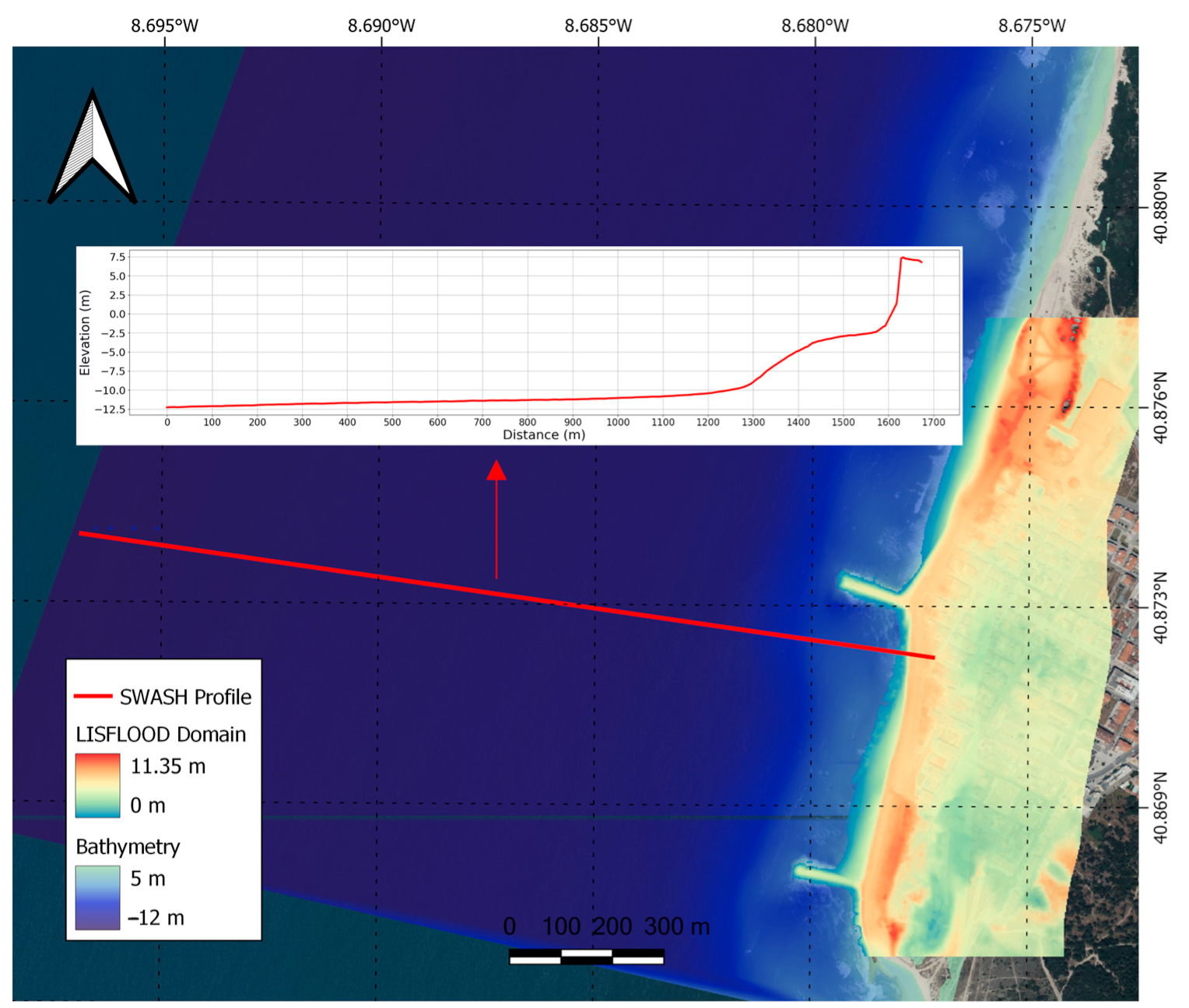This screenshot has width=1189, height=1008.
Task: Click the black and white scale bar
Action: (x=586, y=957)
